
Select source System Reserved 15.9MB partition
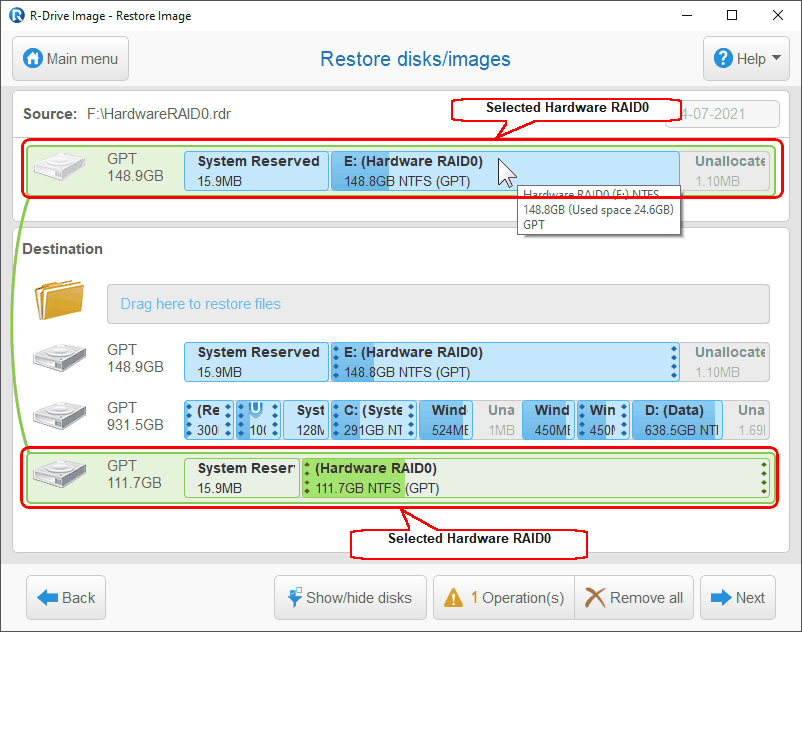(256, 171)
